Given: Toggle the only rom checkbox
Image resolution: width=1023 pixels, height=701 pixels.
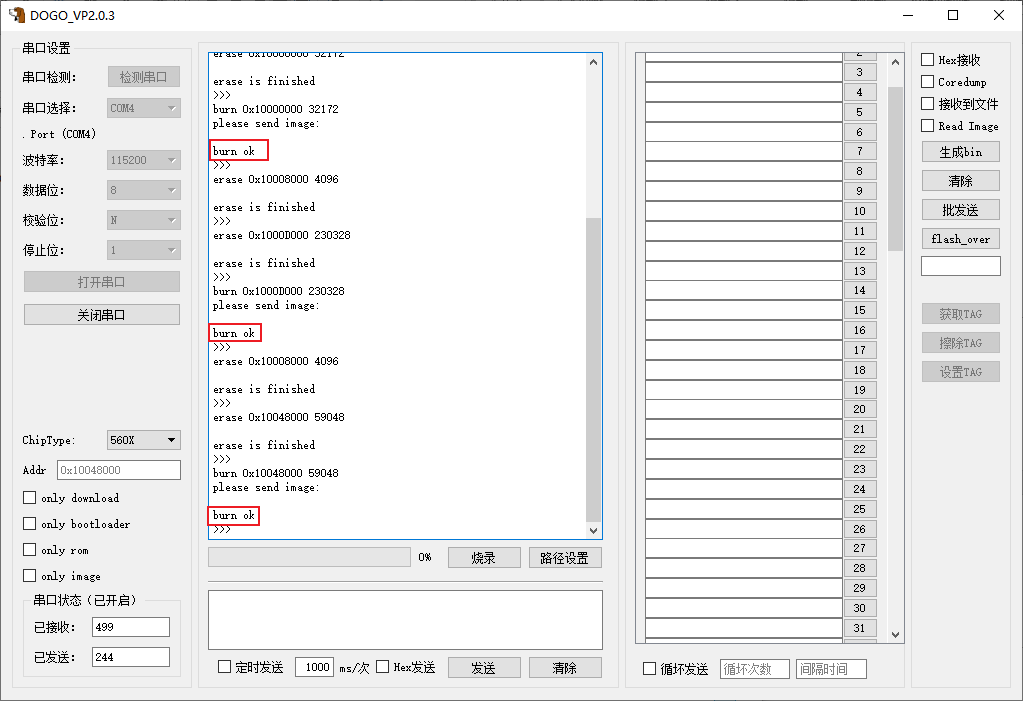Looking at the screenshot, I should (x=29, y=550).
